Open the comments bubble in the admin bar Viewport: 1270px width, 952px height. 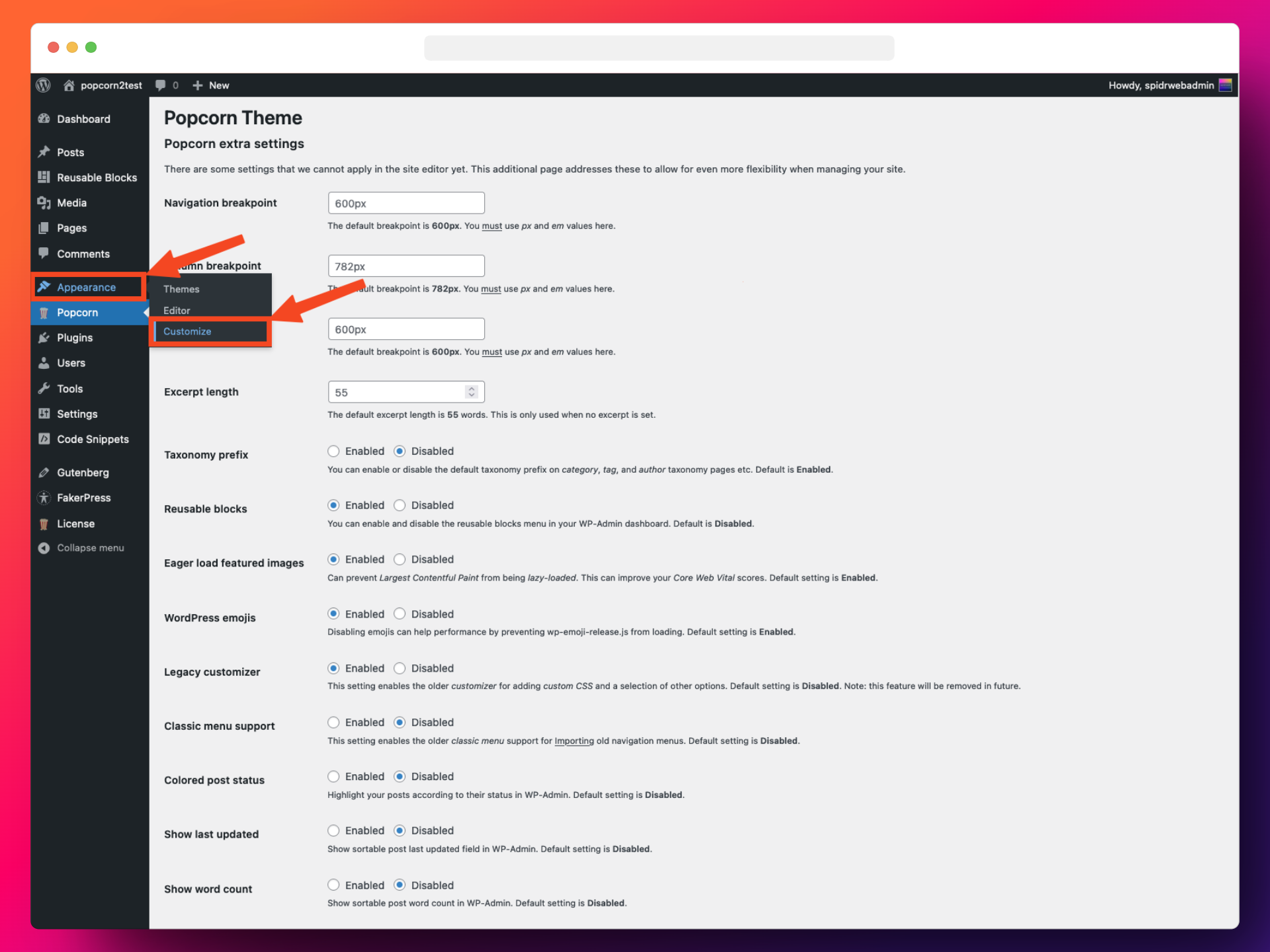tap(162, 85)
